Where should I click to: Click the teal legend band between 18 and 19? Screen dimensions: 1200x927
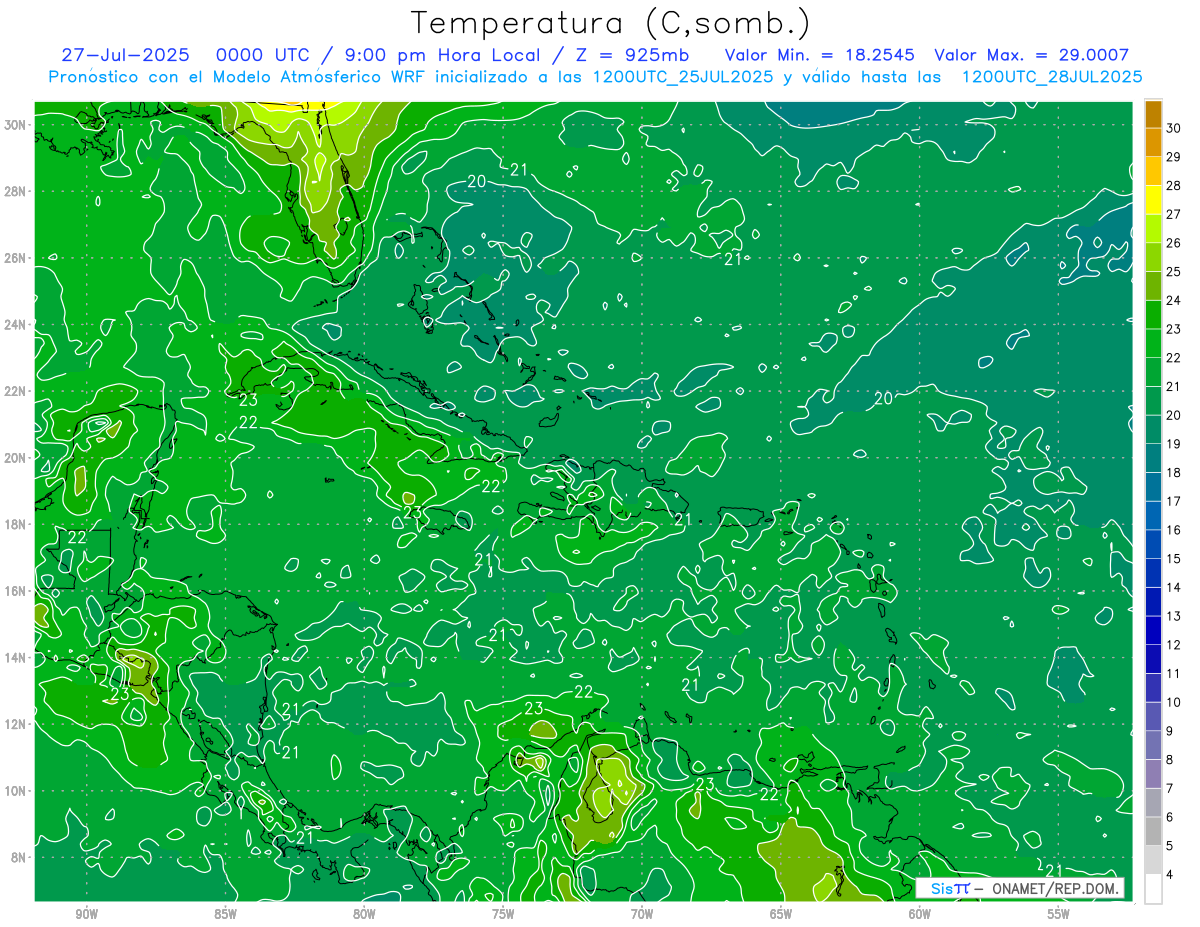click(x=1153, y=458)
